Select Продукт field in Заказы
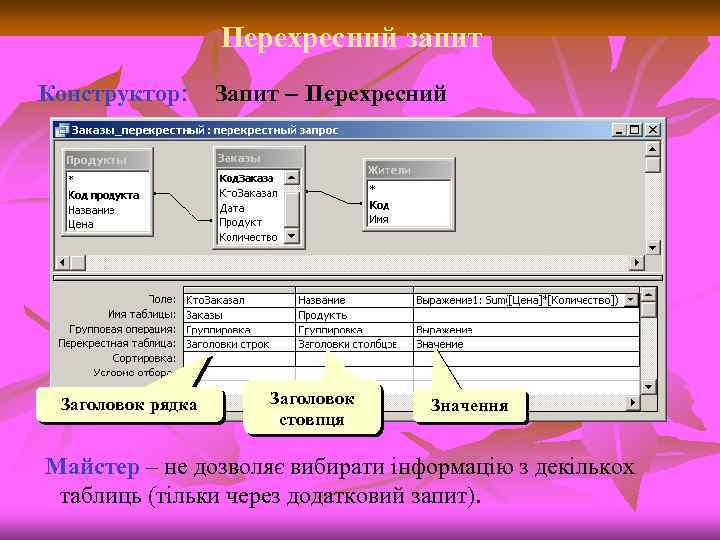 [x=240, y=222]
